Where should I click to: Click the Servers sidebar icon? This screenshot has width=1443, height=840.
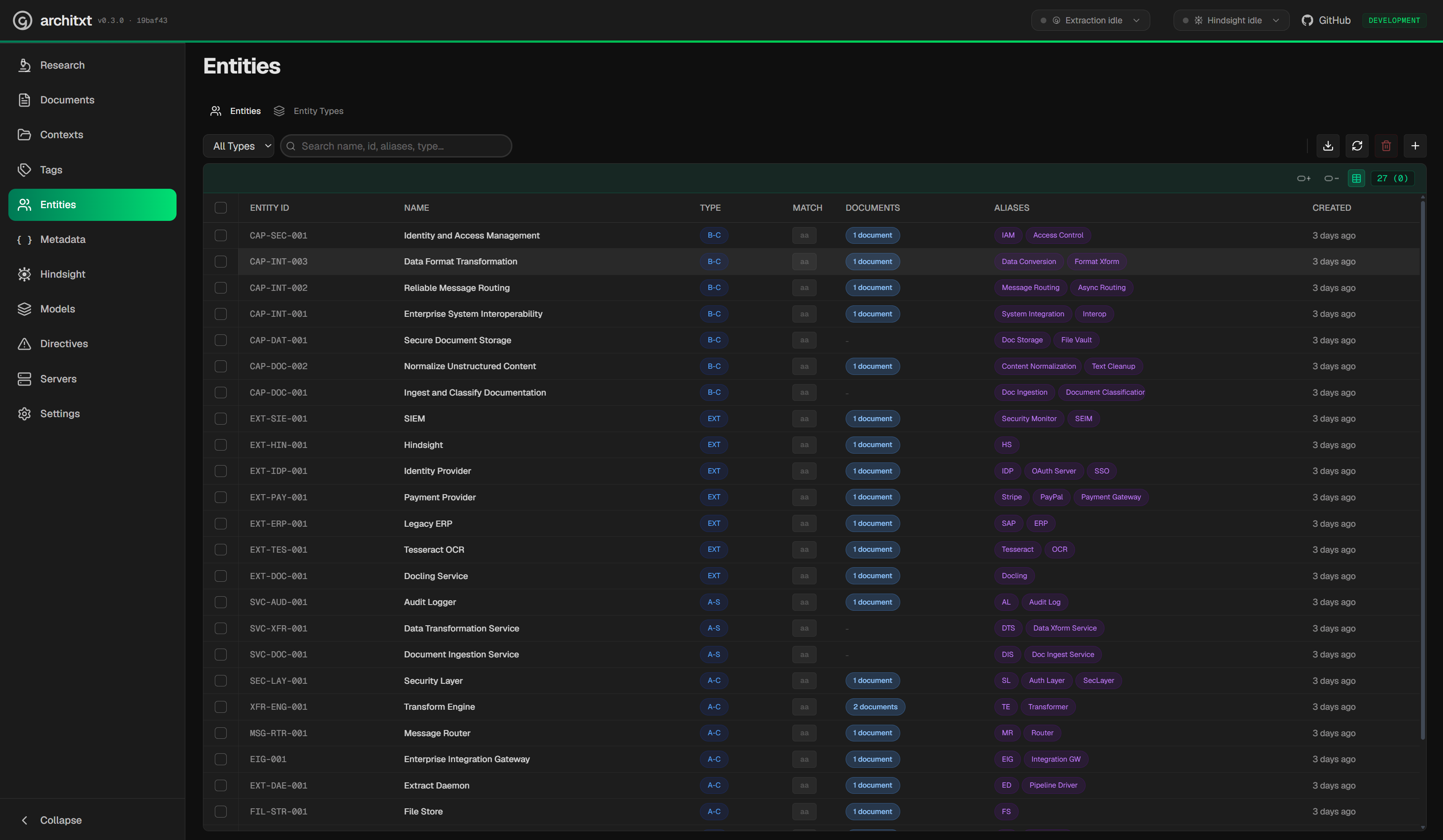[x=24, y=379]
